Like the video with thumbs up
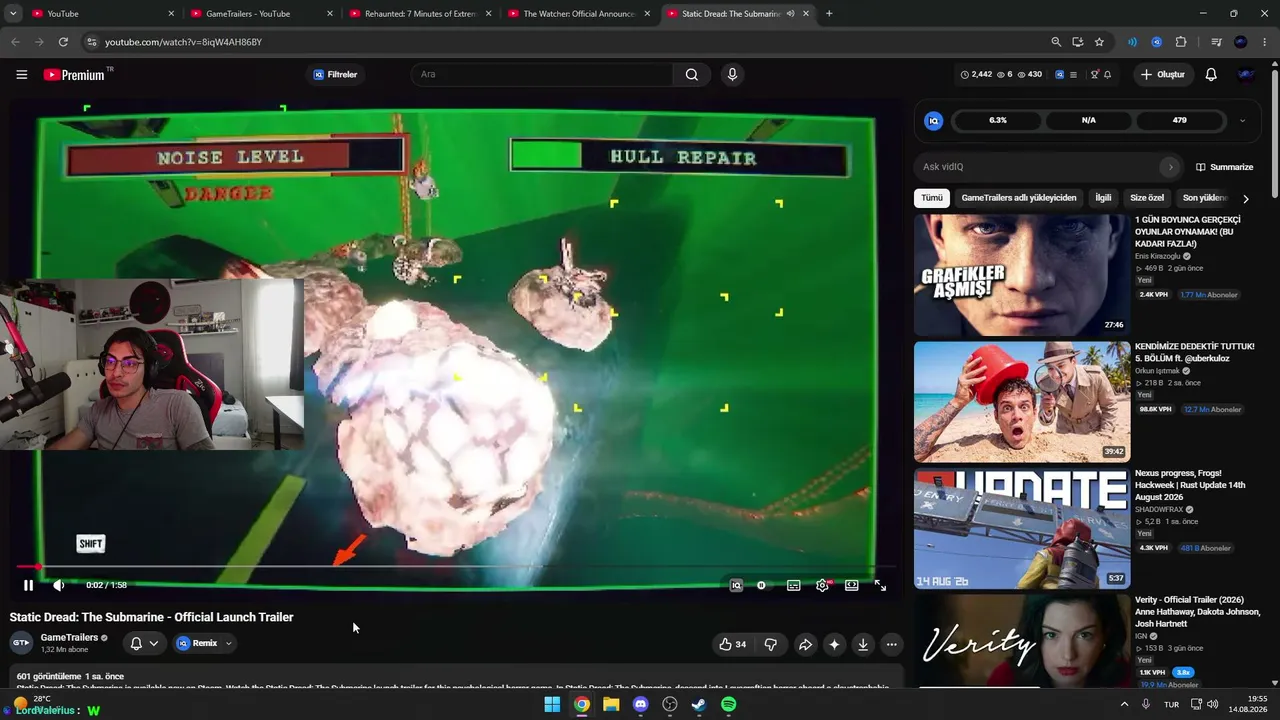This screenshot has height=720, width=1280. coord(733,645)
